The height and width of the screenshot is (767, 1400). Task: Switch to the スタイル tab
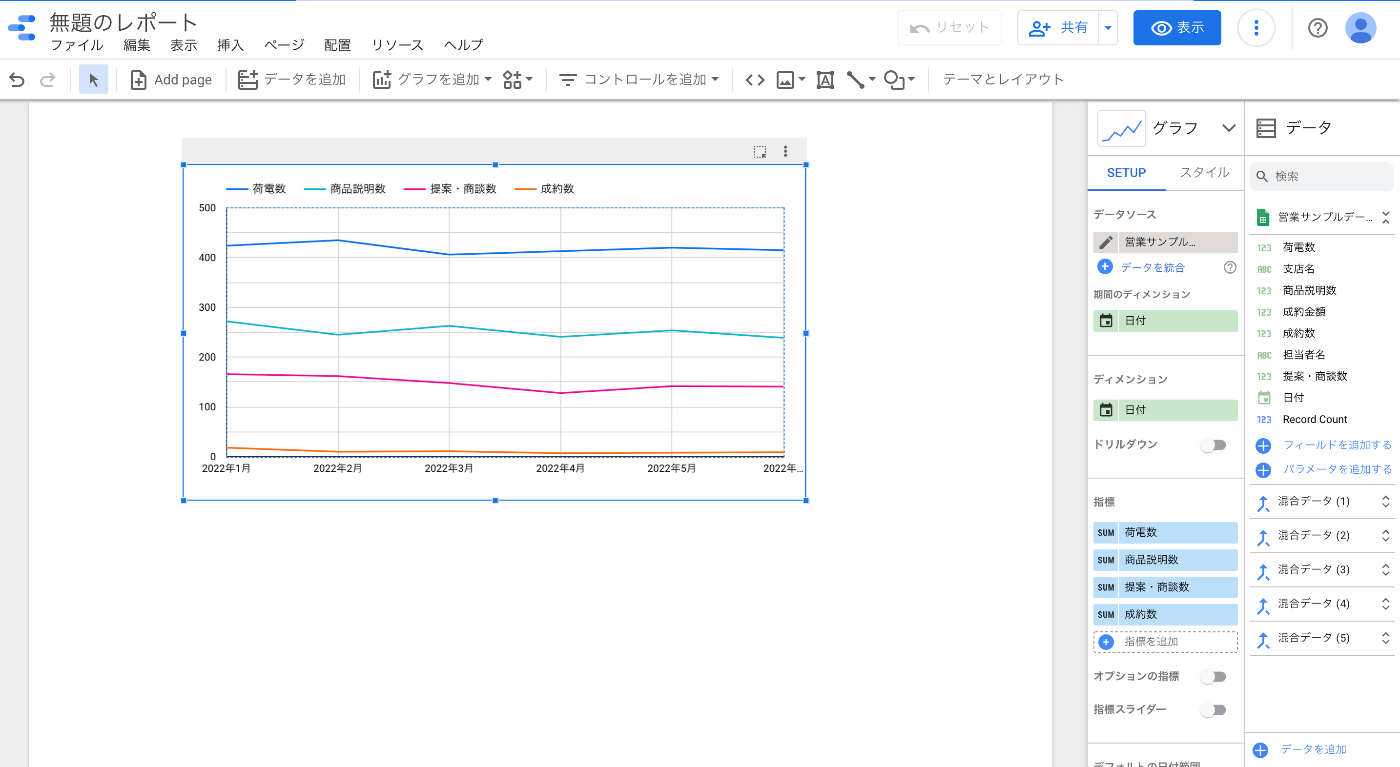coord(1205,173)
